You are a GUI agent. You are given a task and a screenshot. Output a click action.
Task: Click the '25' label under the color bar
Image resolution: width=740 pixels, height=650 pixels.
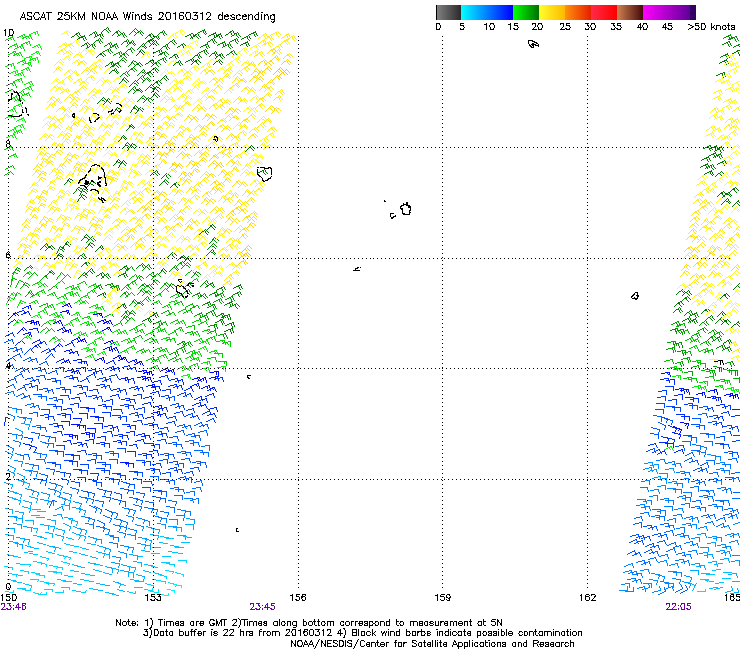pos(565,27)
